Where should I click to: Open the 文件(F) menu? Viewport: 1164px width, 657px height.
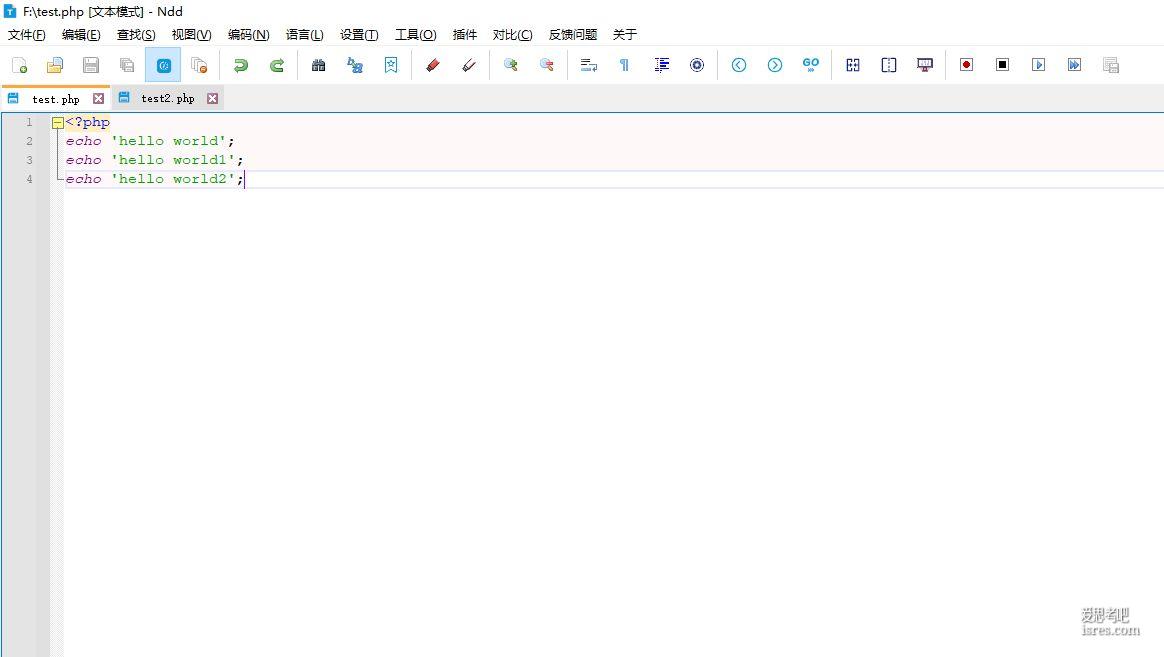(27, 35)
